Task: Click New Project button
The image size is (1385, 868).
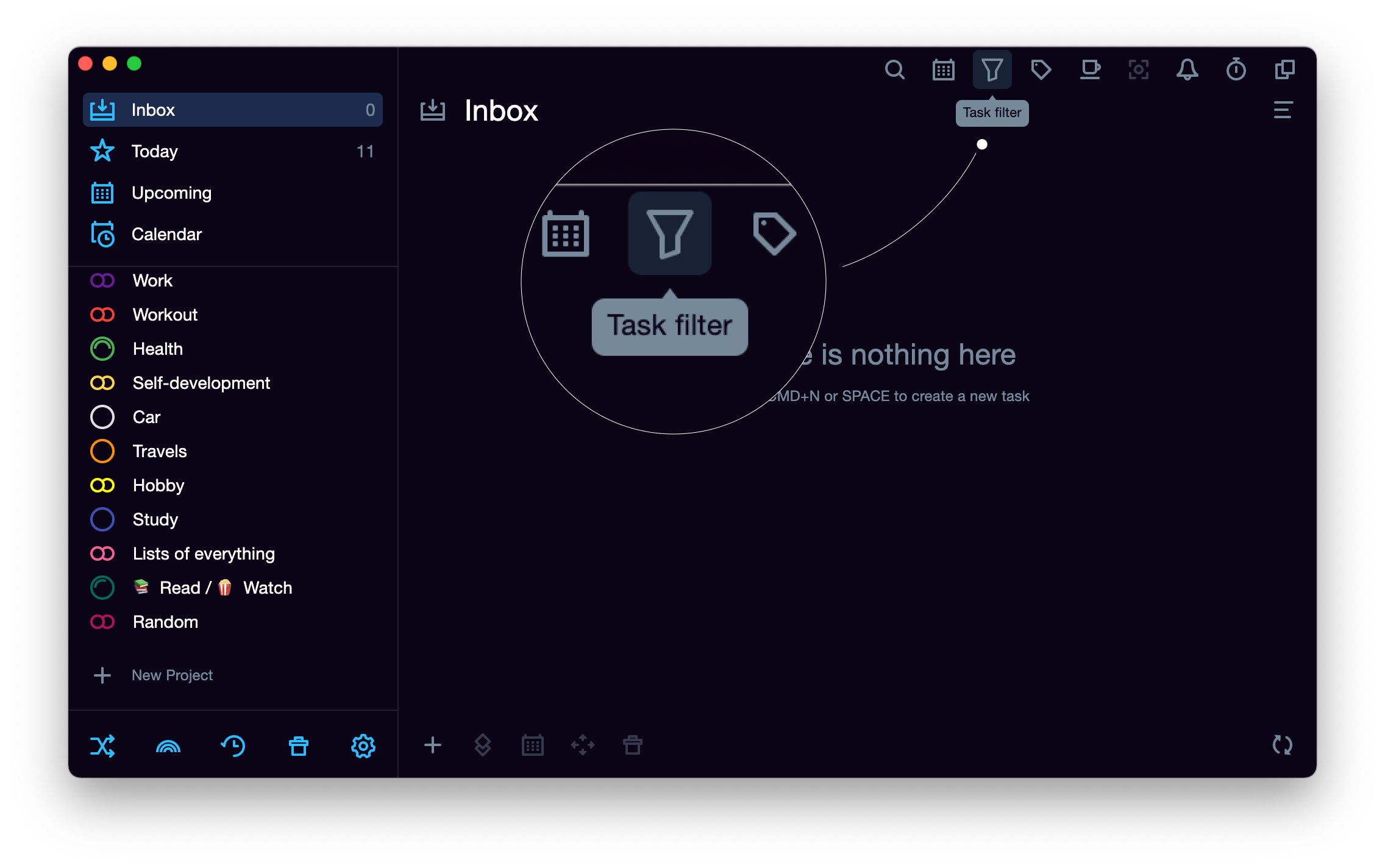Action: [171, 675]
